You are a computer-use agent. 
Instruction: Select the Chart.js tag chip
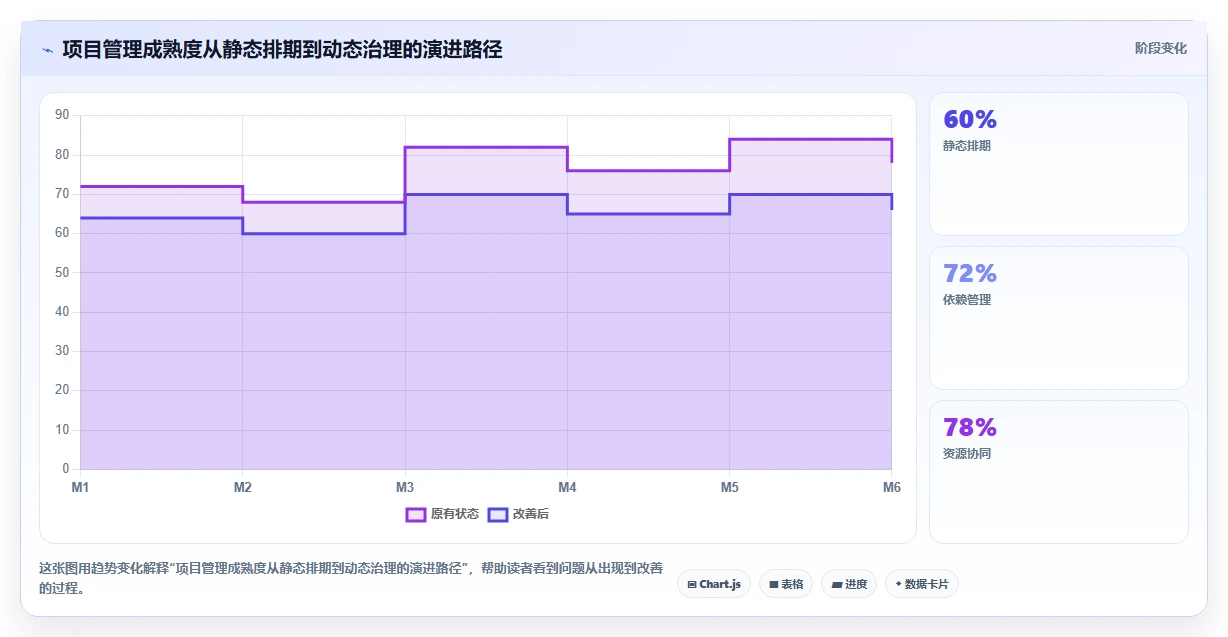714,584
